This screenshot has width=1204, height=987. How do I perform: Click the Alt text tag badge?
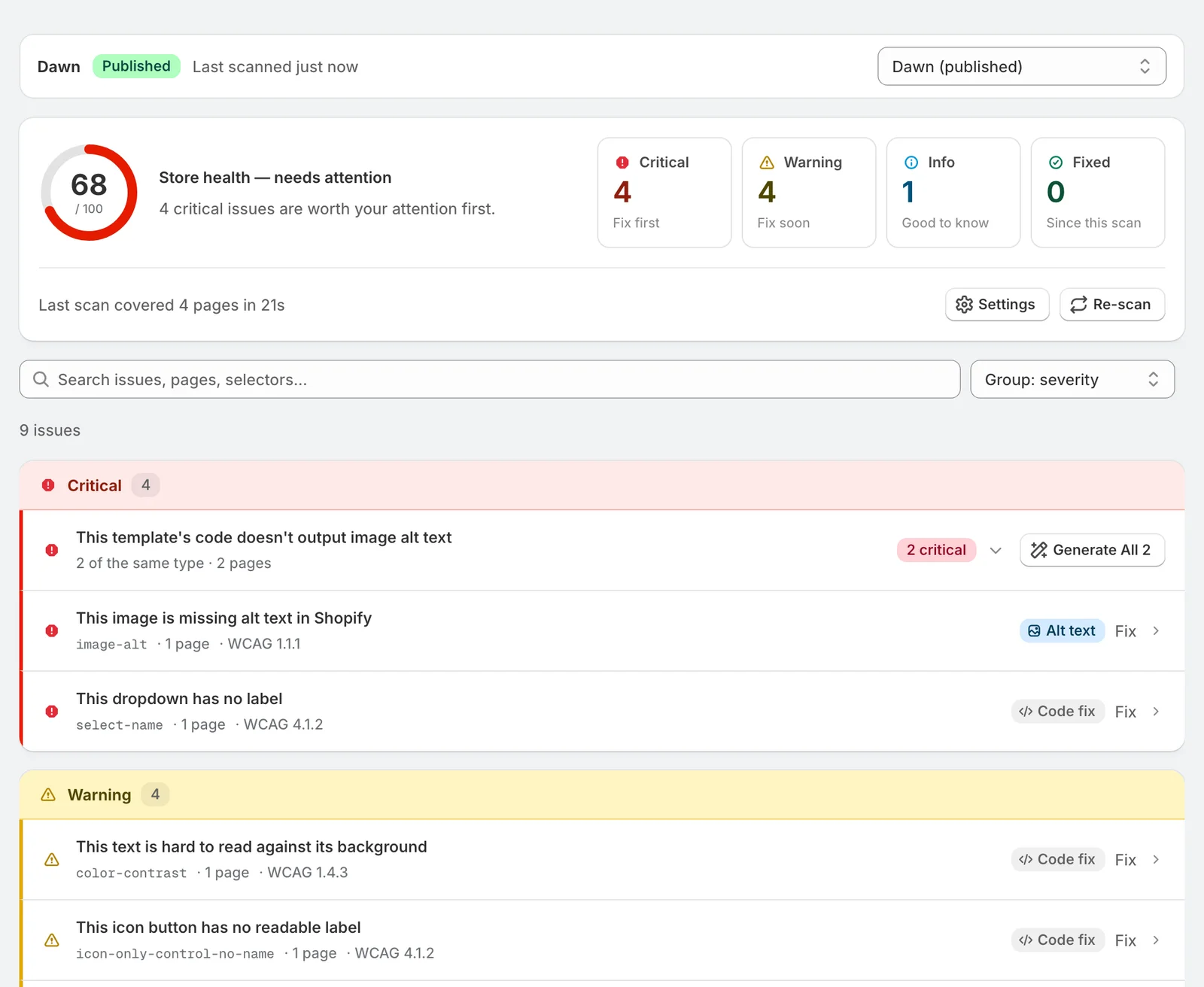click(1062, 630)
